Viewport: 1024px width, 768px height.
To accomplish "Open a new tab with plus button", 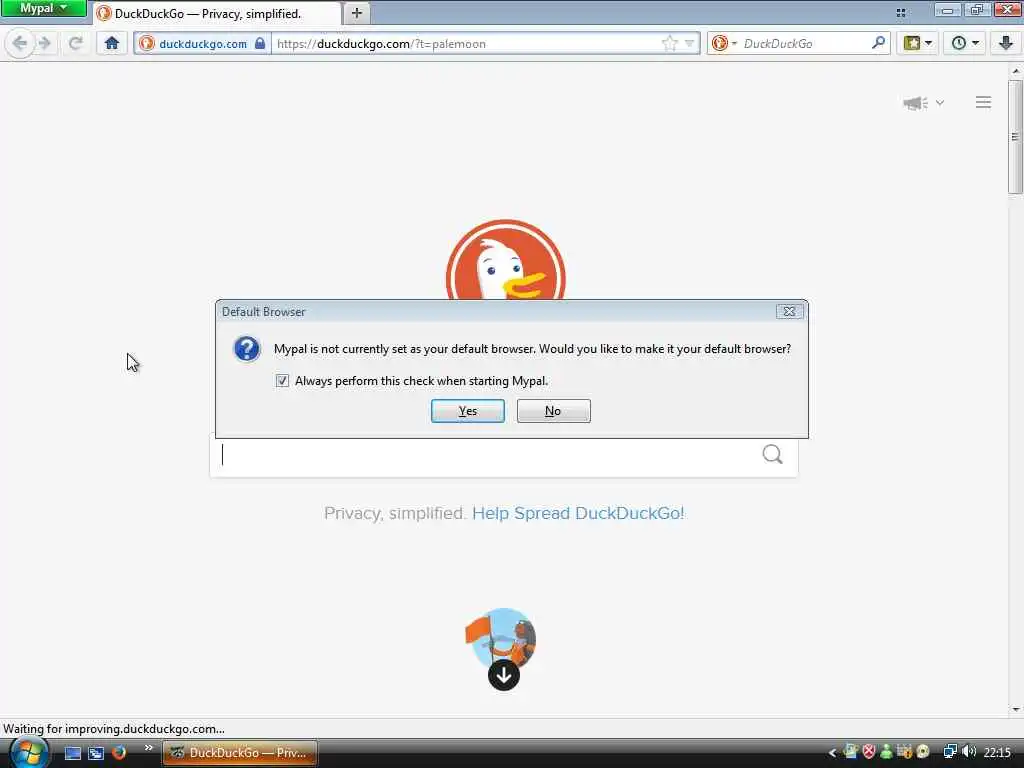I will (357, 13).
